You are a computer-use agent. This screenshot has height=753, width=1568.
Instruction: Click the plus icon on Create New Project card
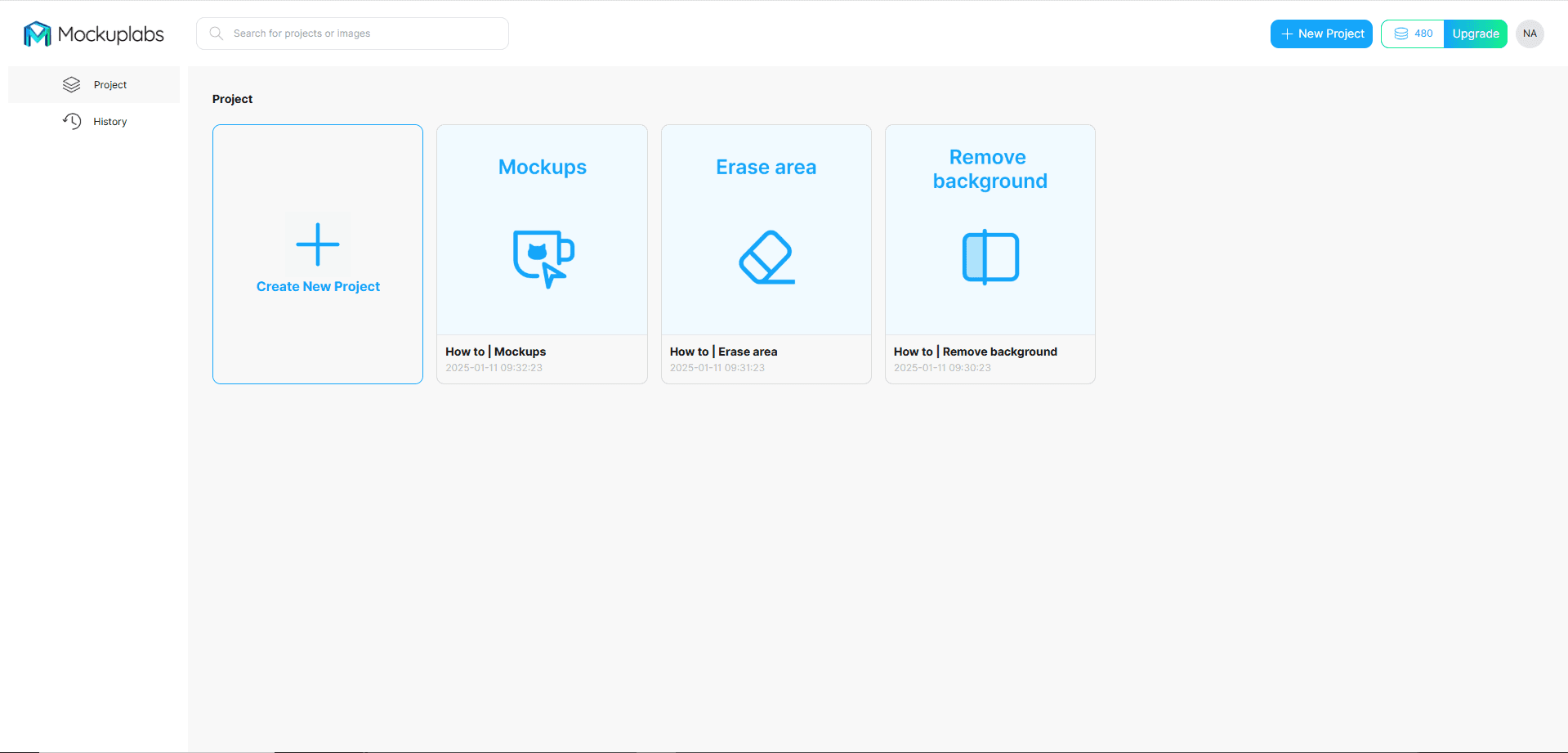click(x=318, y=244)
